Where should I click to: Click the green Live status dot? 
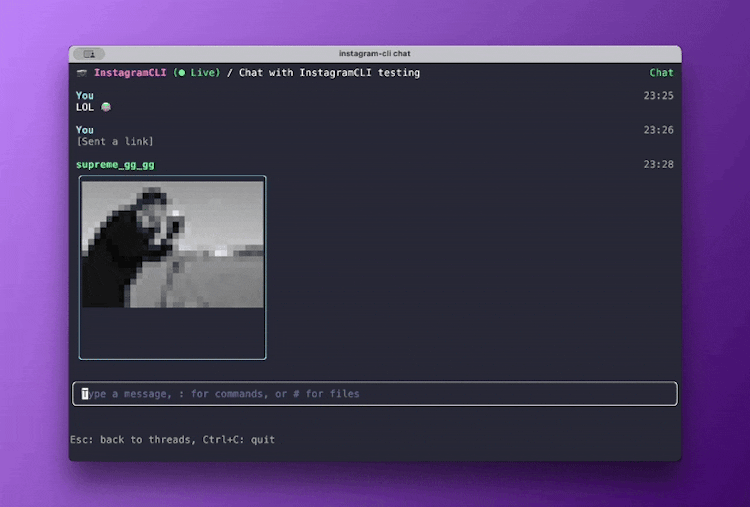click(180, 73)
